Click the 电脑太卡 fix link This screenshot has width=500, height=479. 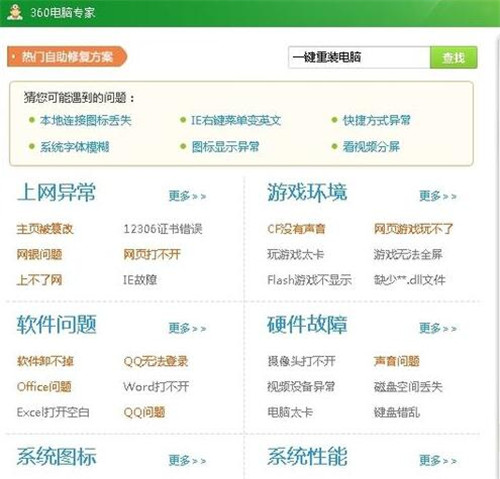[290, 412]
